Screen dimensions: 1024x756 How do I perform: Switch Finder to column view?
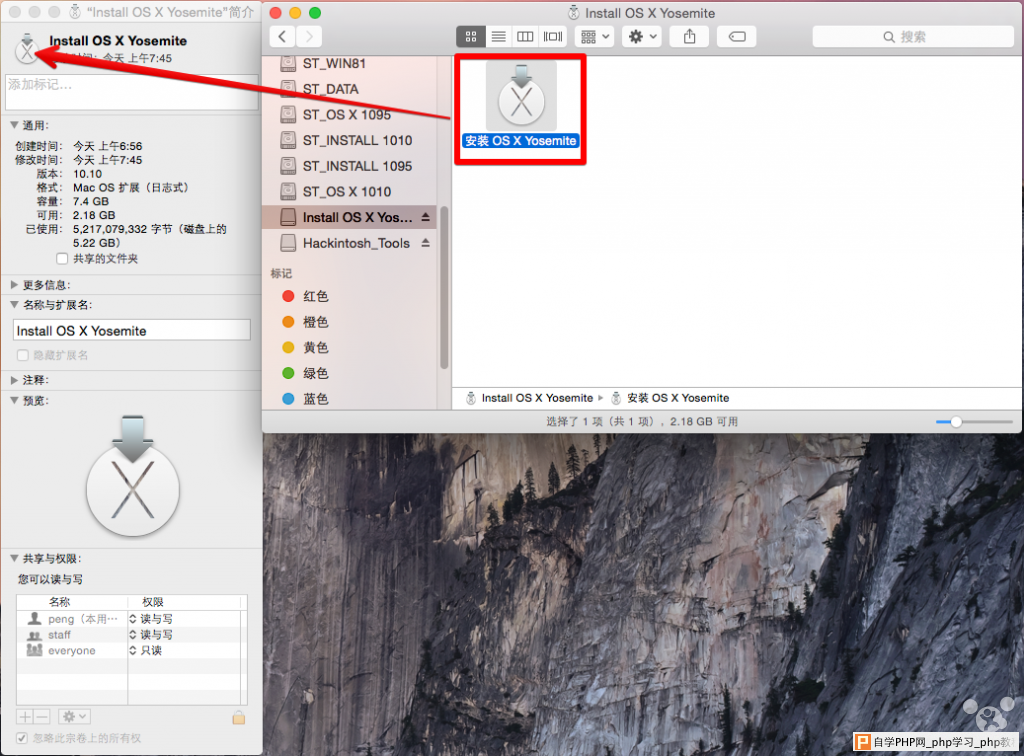point(525,37)
